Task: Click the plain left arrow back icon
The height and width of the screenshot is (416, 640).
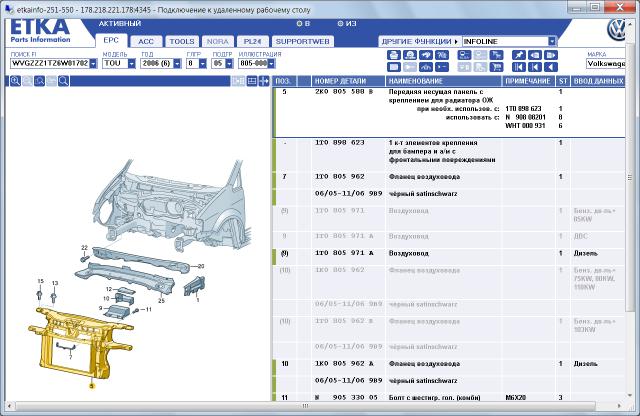Action: (551, 67)
